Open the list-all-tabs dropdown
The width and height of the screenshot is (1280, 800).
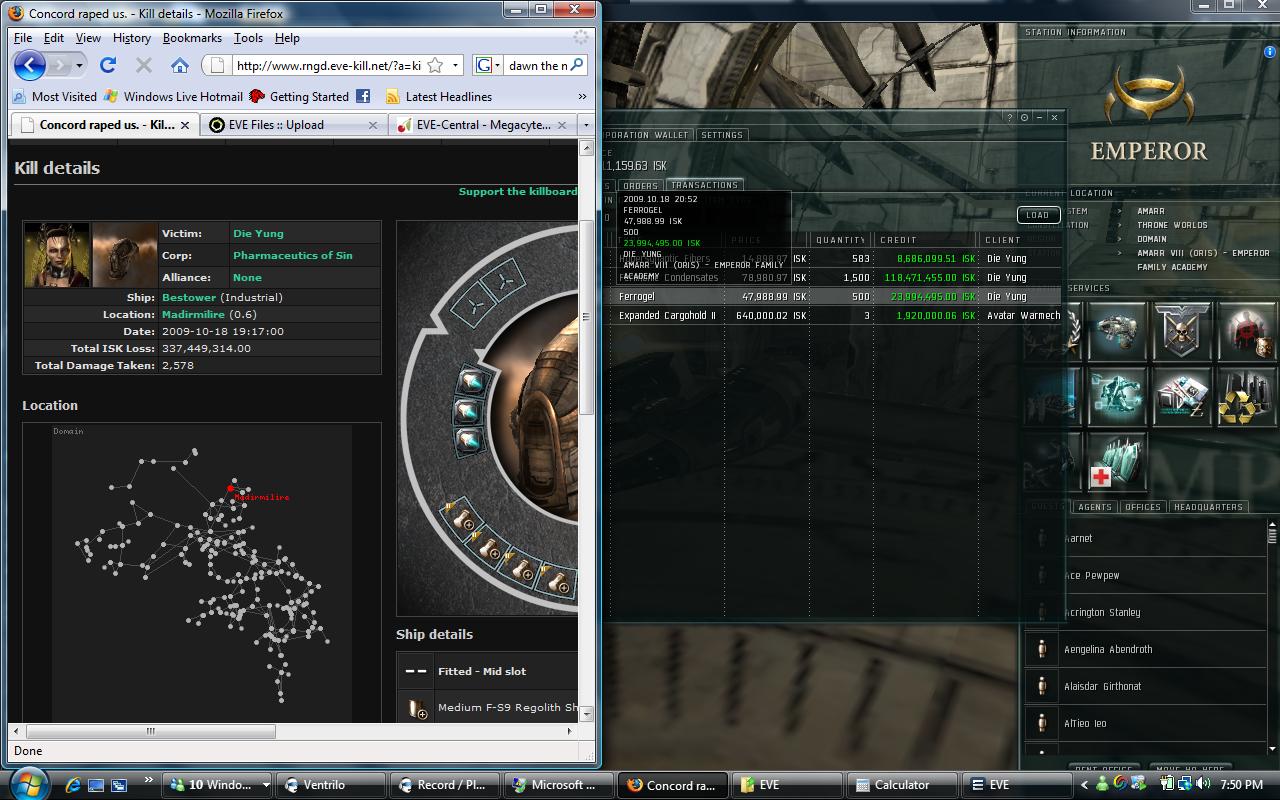point(586,125)
